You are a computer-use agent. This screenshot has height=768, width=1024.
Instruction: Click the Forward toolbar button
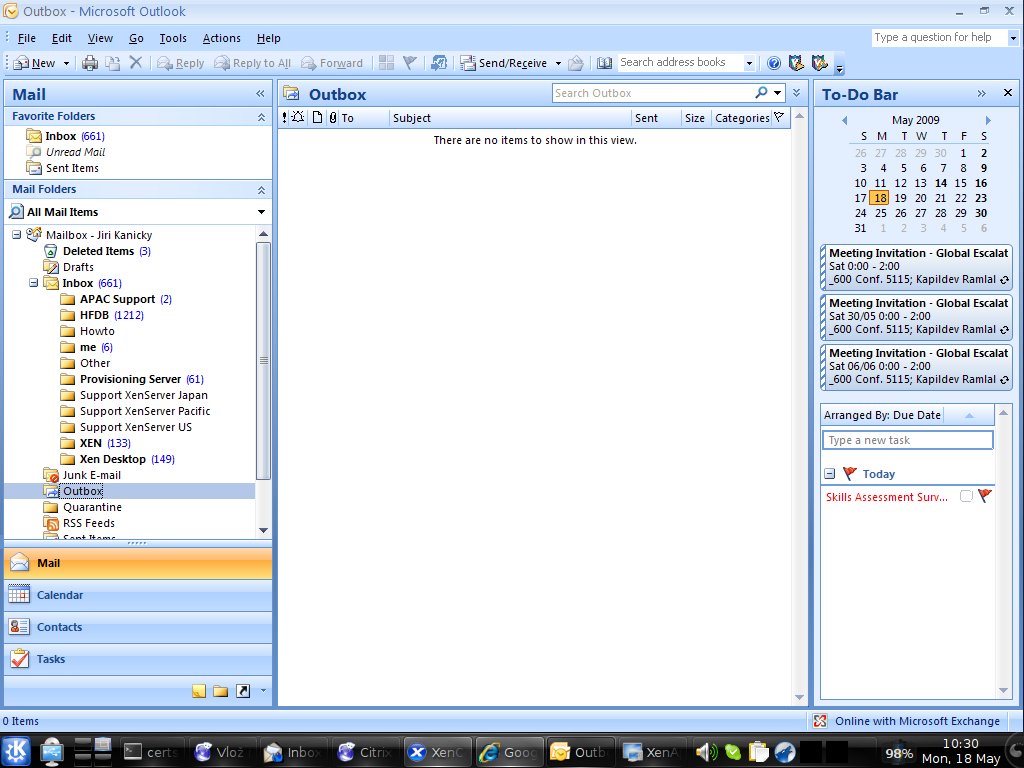(x=332, y=63)
